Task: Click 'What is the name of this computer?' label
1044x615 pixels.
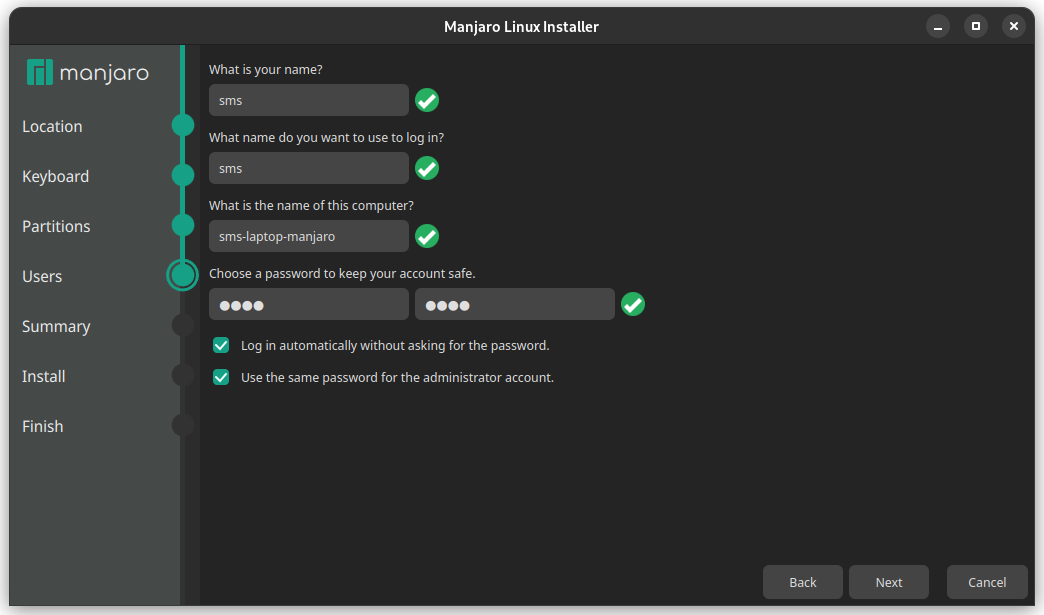Action: 311,206
